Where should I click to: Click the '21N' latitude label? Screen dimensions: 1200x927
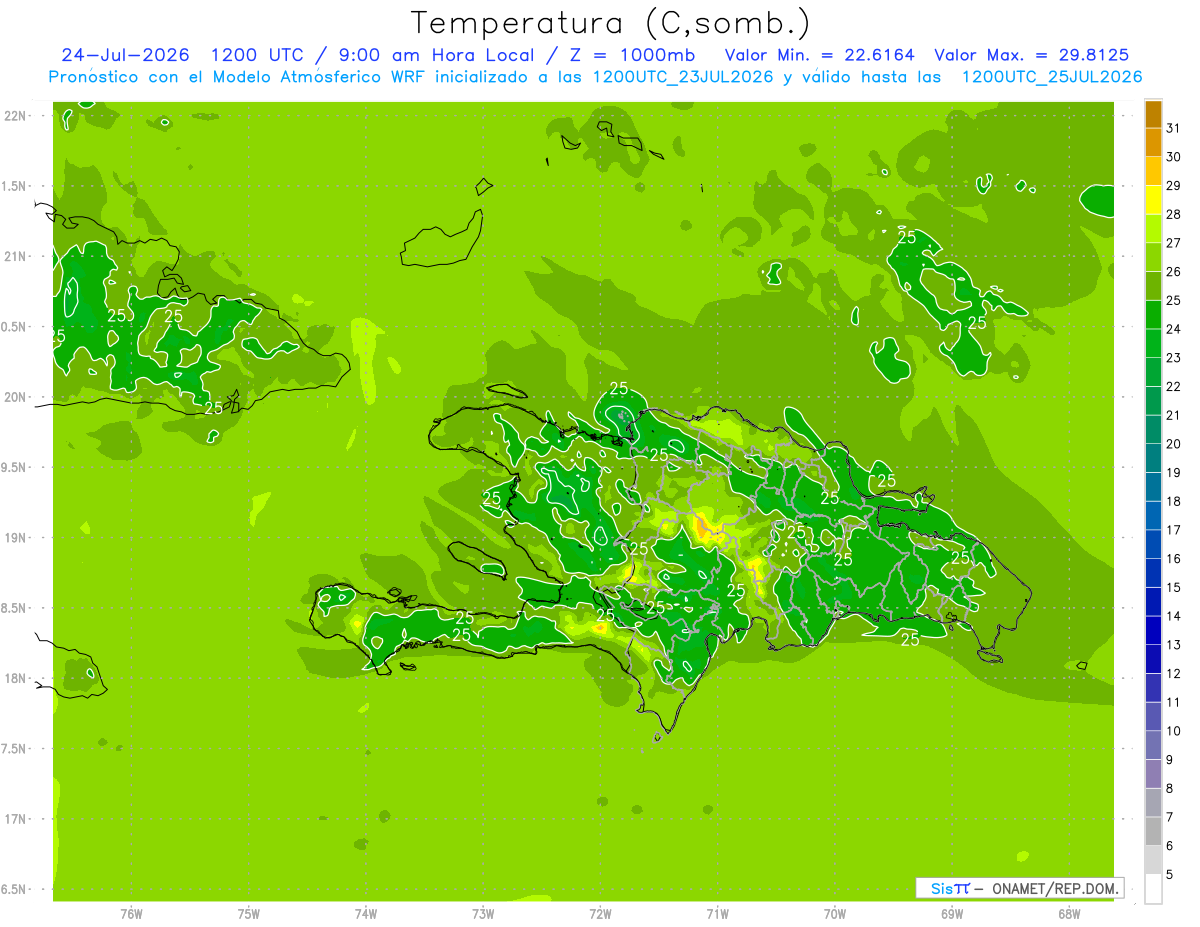point(14,256)
